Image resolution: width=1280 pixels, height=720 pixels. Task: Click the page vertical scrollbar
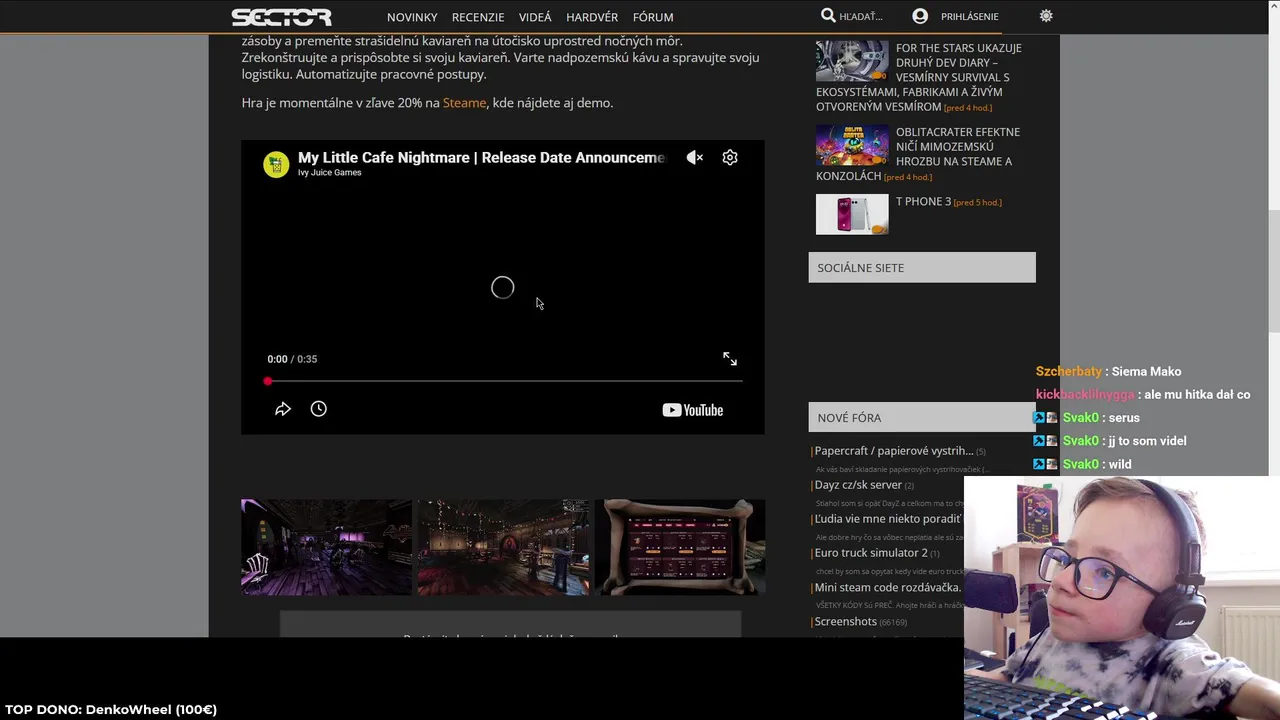click(1274, 270)
